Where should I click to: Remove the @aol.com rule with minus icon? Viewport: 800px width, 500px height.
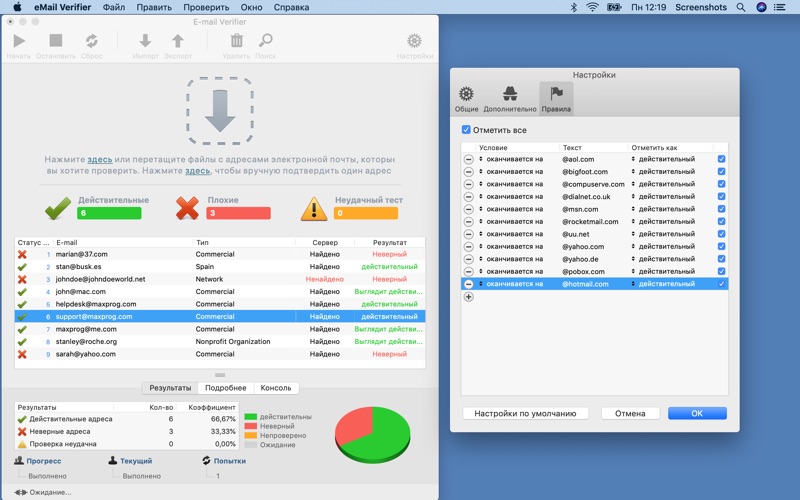coord(468,159)
